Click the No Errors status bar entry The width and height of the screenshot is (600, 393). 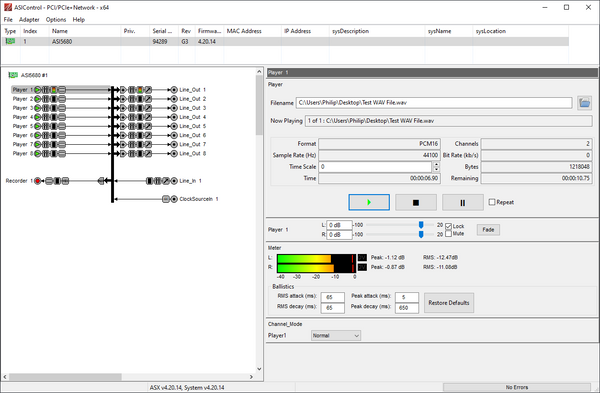[x=517, y=387]
